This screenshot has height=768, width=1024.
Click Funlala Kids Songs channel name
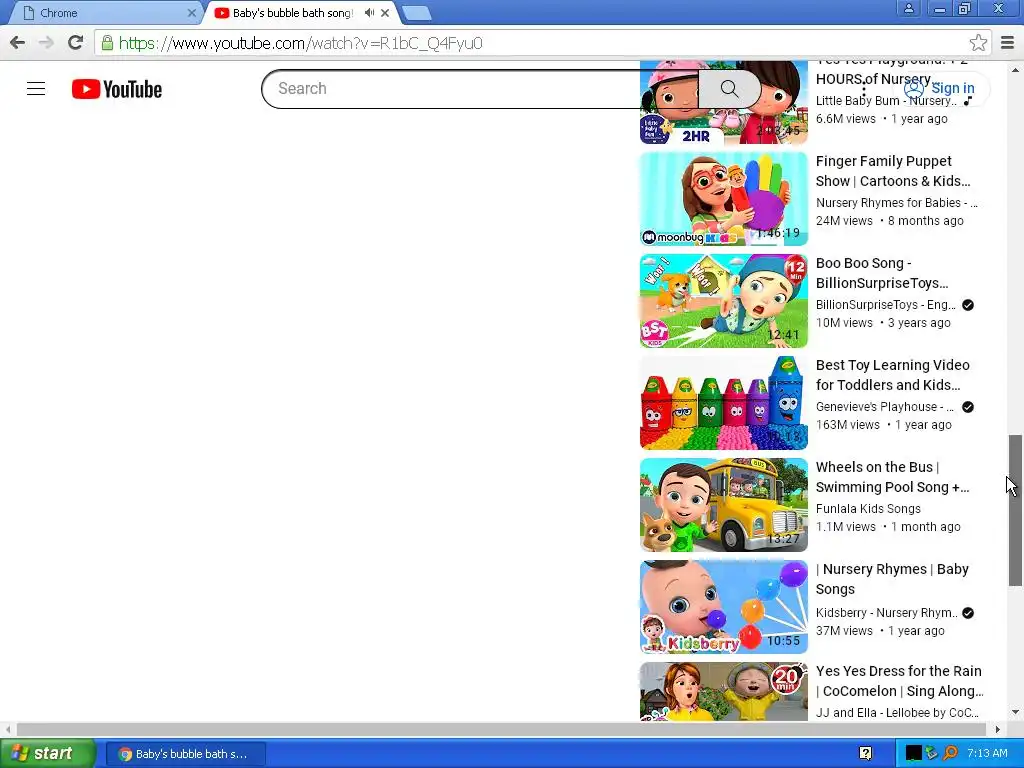pyautogui.click(x=868, y=509)
